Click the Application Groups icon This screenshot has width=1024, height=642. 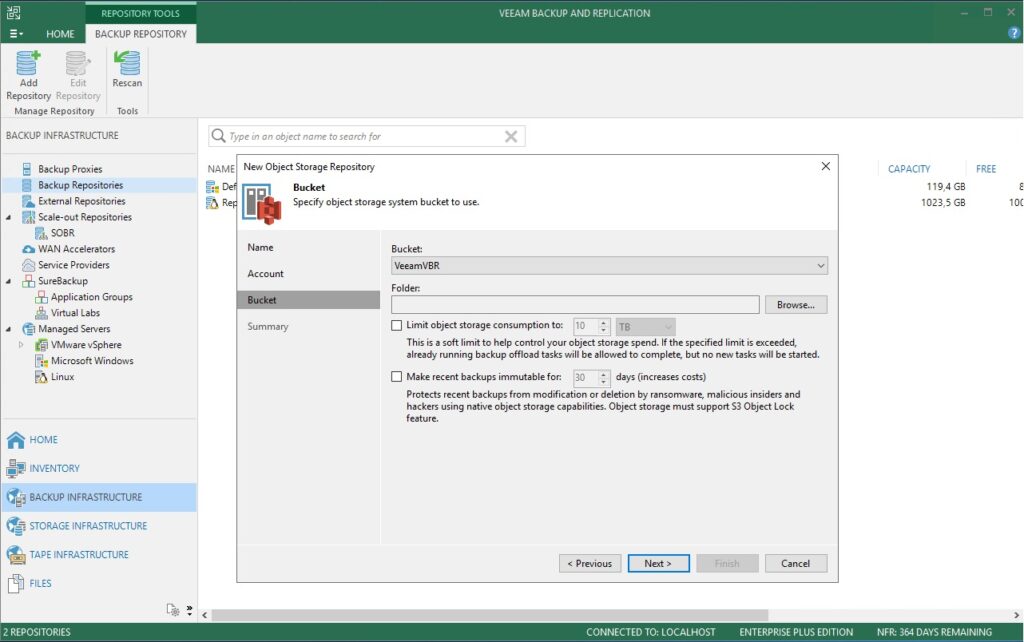(41, 297)
